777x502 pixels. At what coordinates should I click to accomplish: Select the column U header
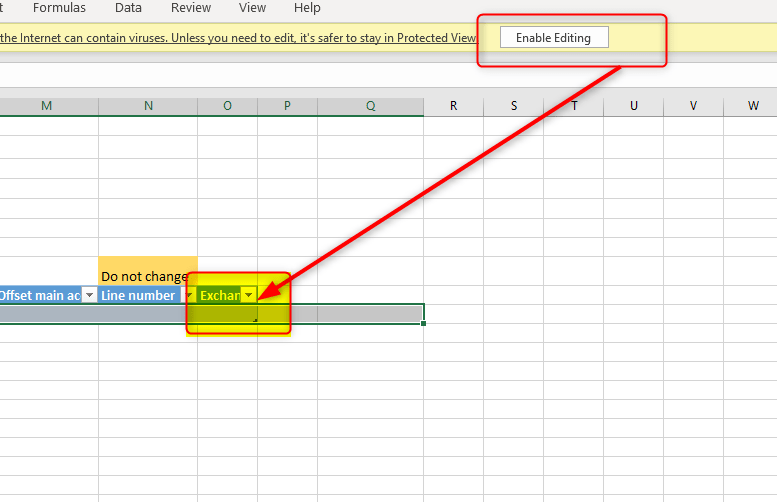[634, 106]
